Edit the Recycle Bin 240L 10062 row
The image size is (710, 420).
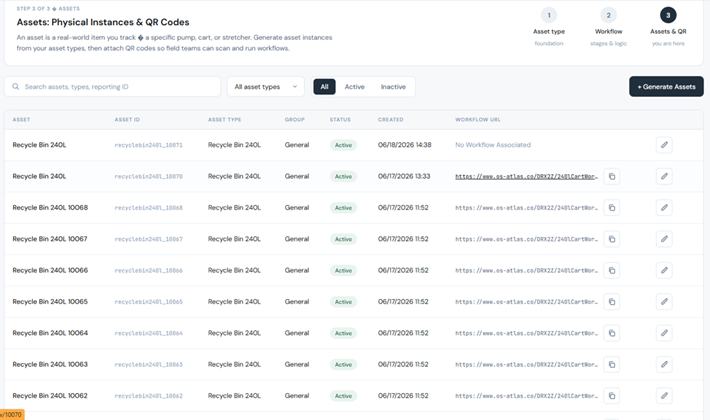(664, 396)
